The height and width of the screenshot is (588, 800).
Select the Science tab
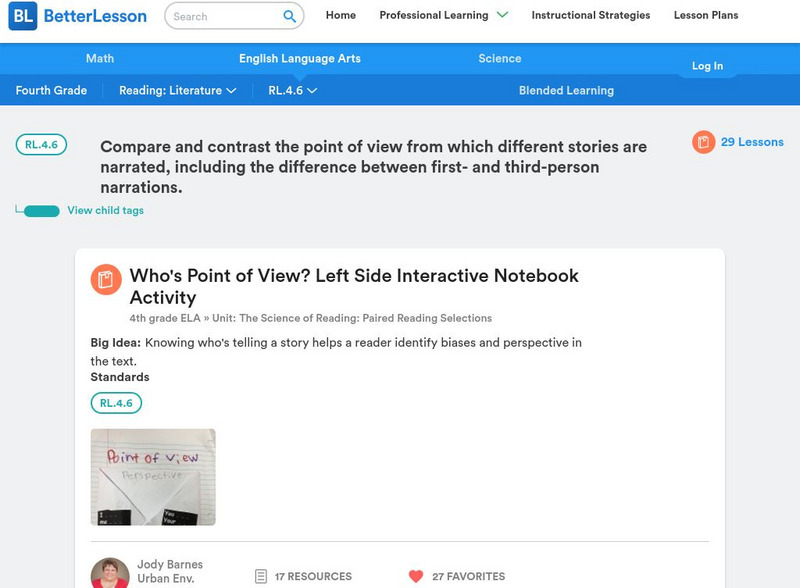[500, 59]
